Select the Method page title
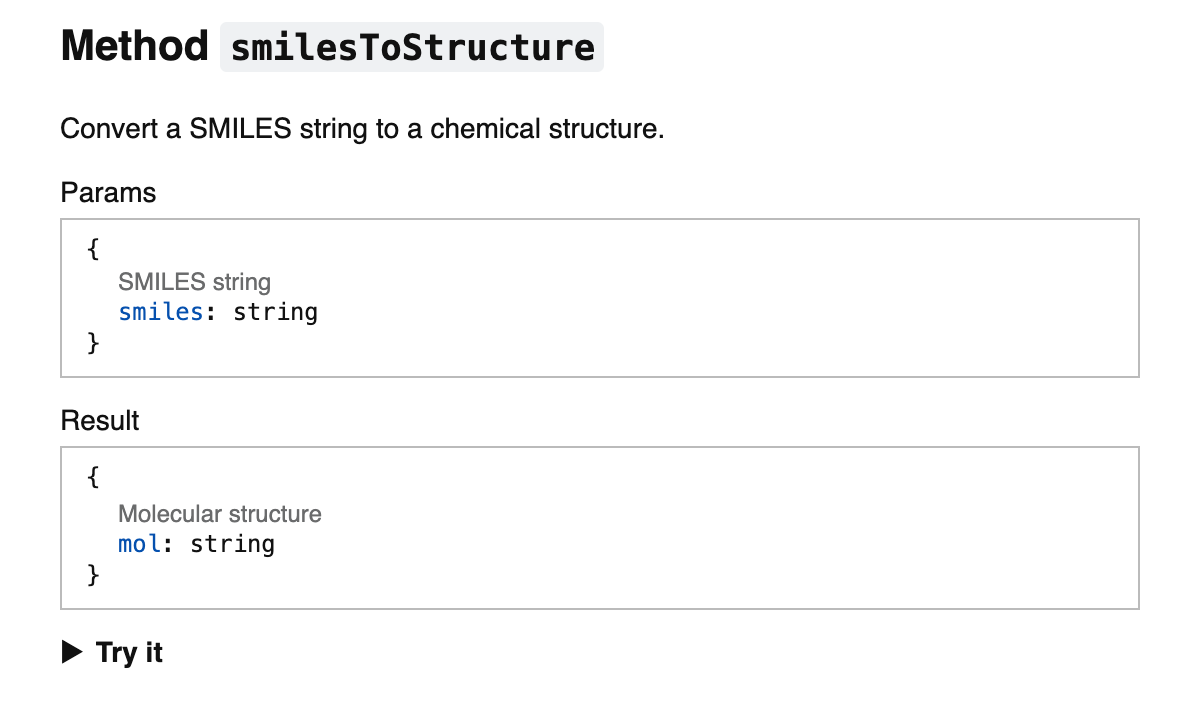The height and width of the screenshot is (720, 1200). pos(133,45)
